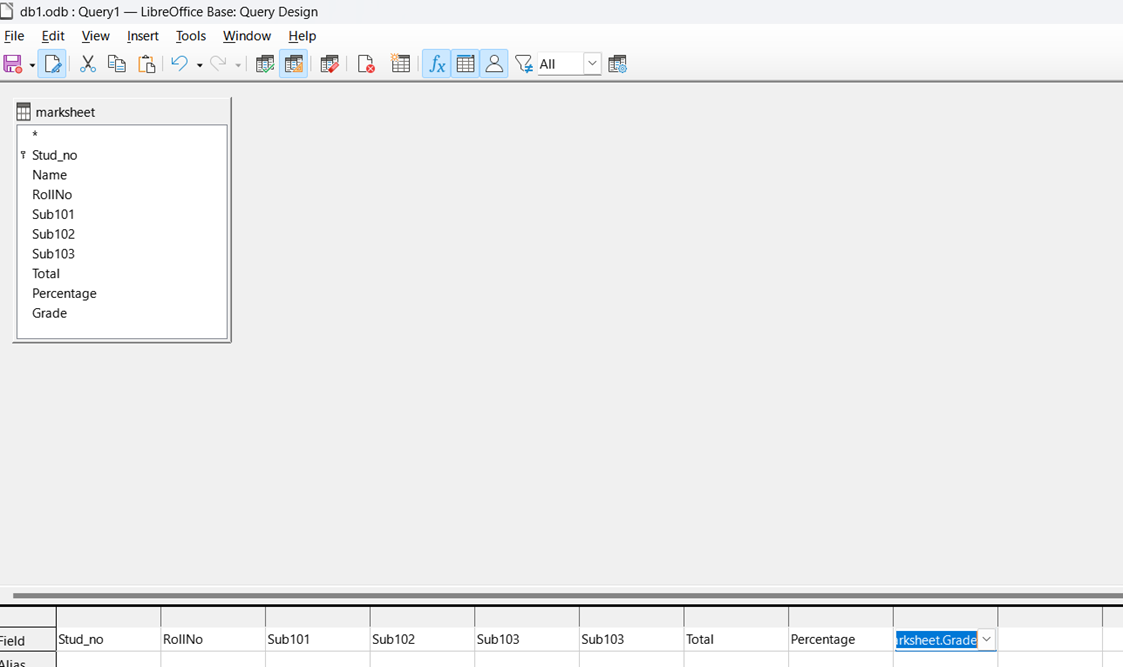Toggle the Alias row button

[x=494, y=64]
